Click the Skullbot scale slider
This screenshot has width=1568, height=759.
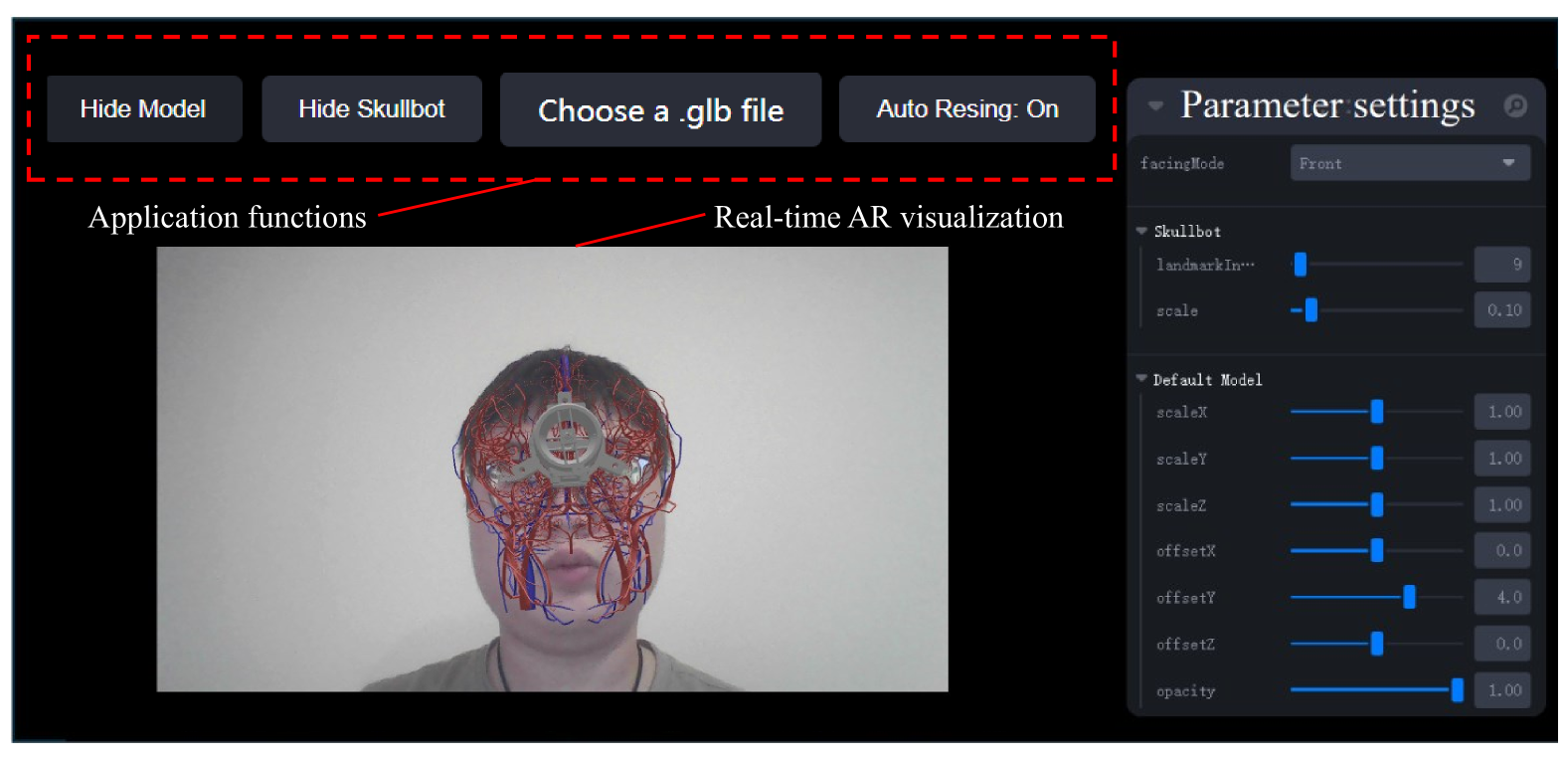click(x=1377, y=310)
